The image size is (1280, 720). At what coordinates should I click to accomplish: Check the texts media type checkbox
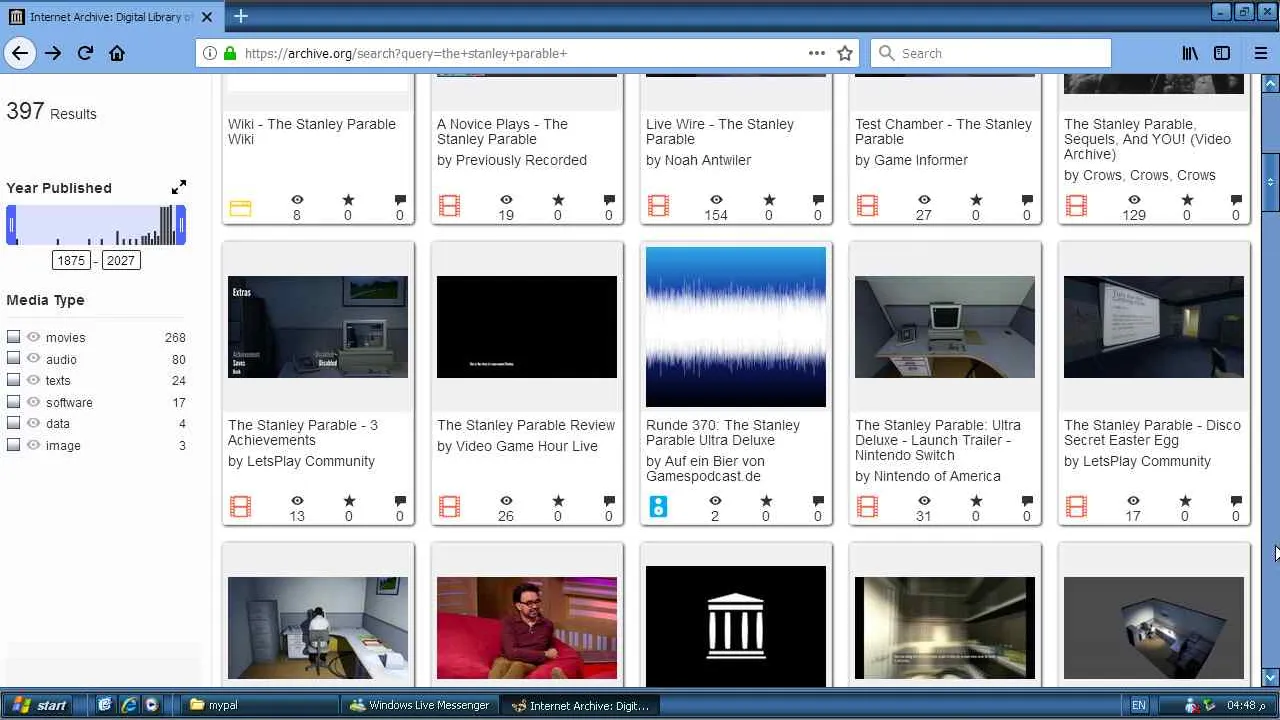(13, 380)
